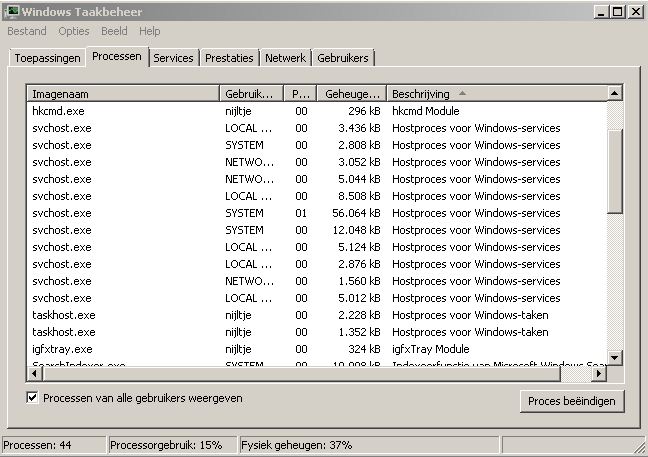Click the horizontal scrollbar thumb
Image resolution: width=648 pixels, height=457 pixels.
tap(301, 374)
